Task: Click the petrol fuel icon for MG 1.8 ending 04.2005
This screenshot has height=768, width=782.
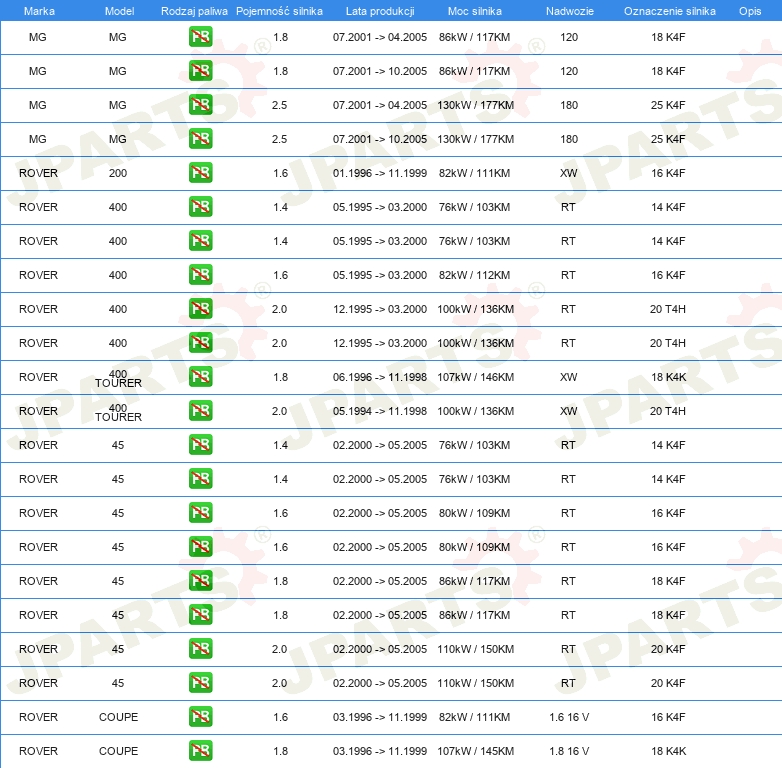Action: coord(200,37)
